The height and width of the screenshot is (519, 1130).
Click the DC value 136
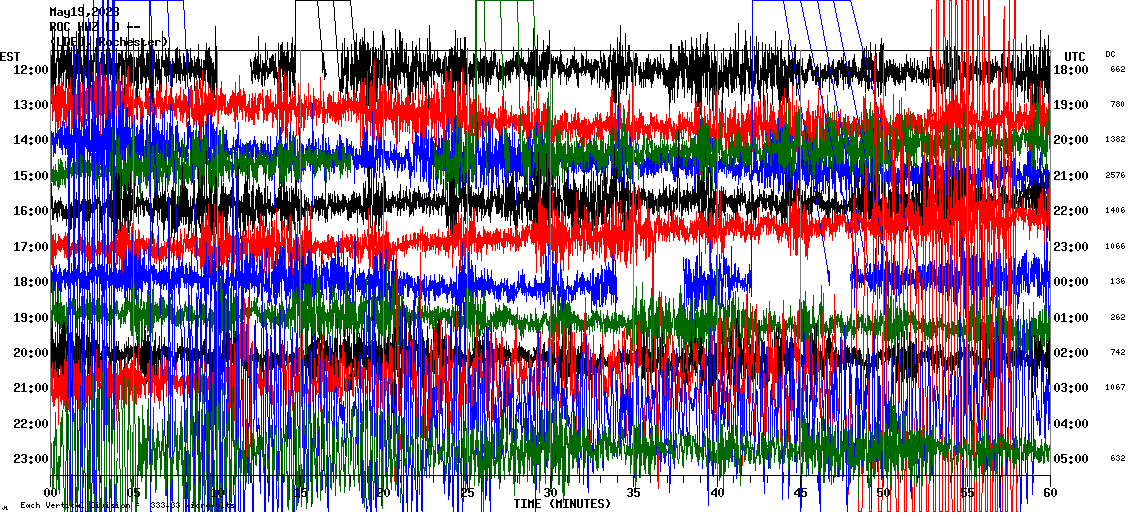(x=1117, y=282)
